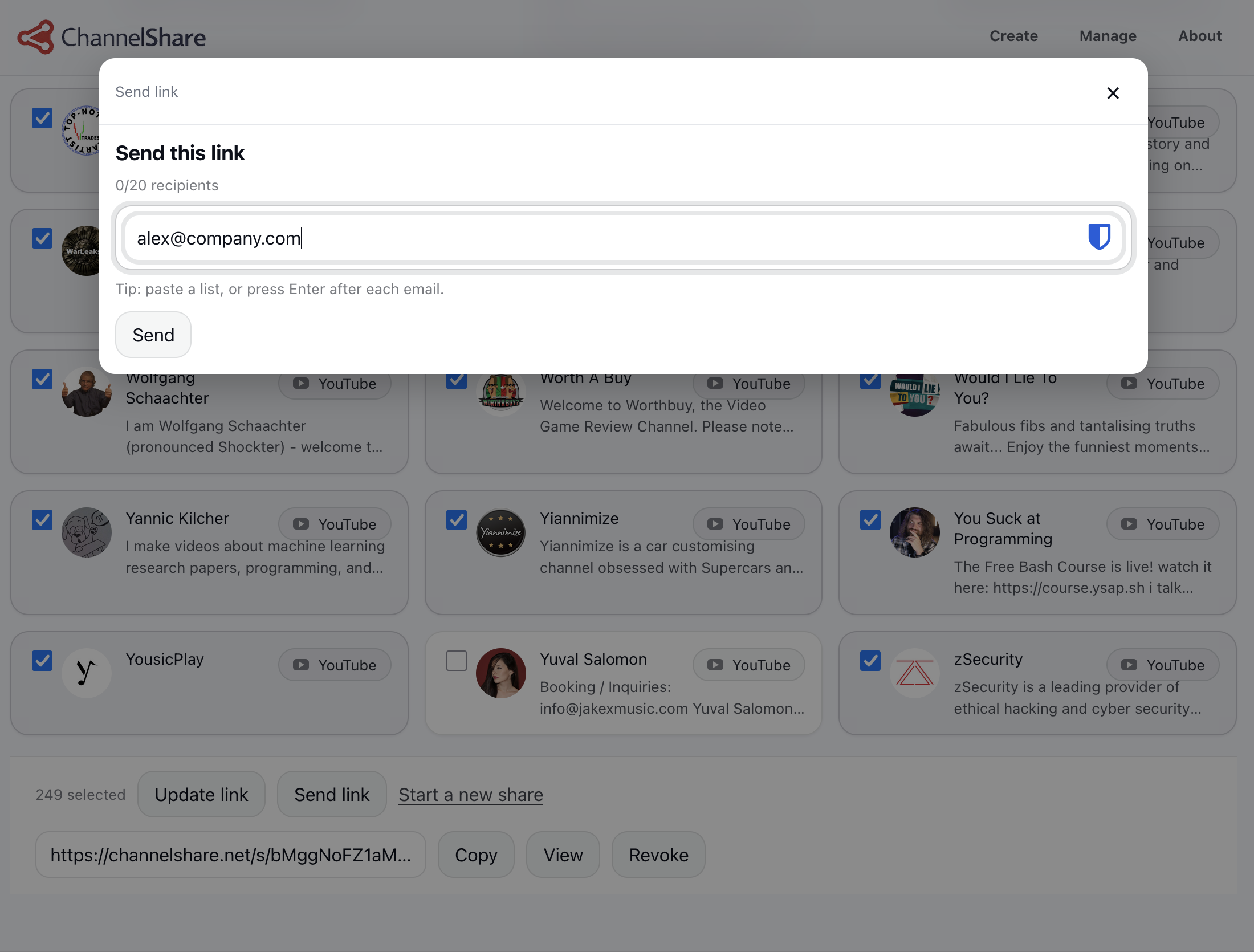Image resolution: width=1254 pixels, height=952 pixels.
Task: Click the YouTube badge on Yannic Kilcher card
Action: pyautogui.click(x=334, y=524)
